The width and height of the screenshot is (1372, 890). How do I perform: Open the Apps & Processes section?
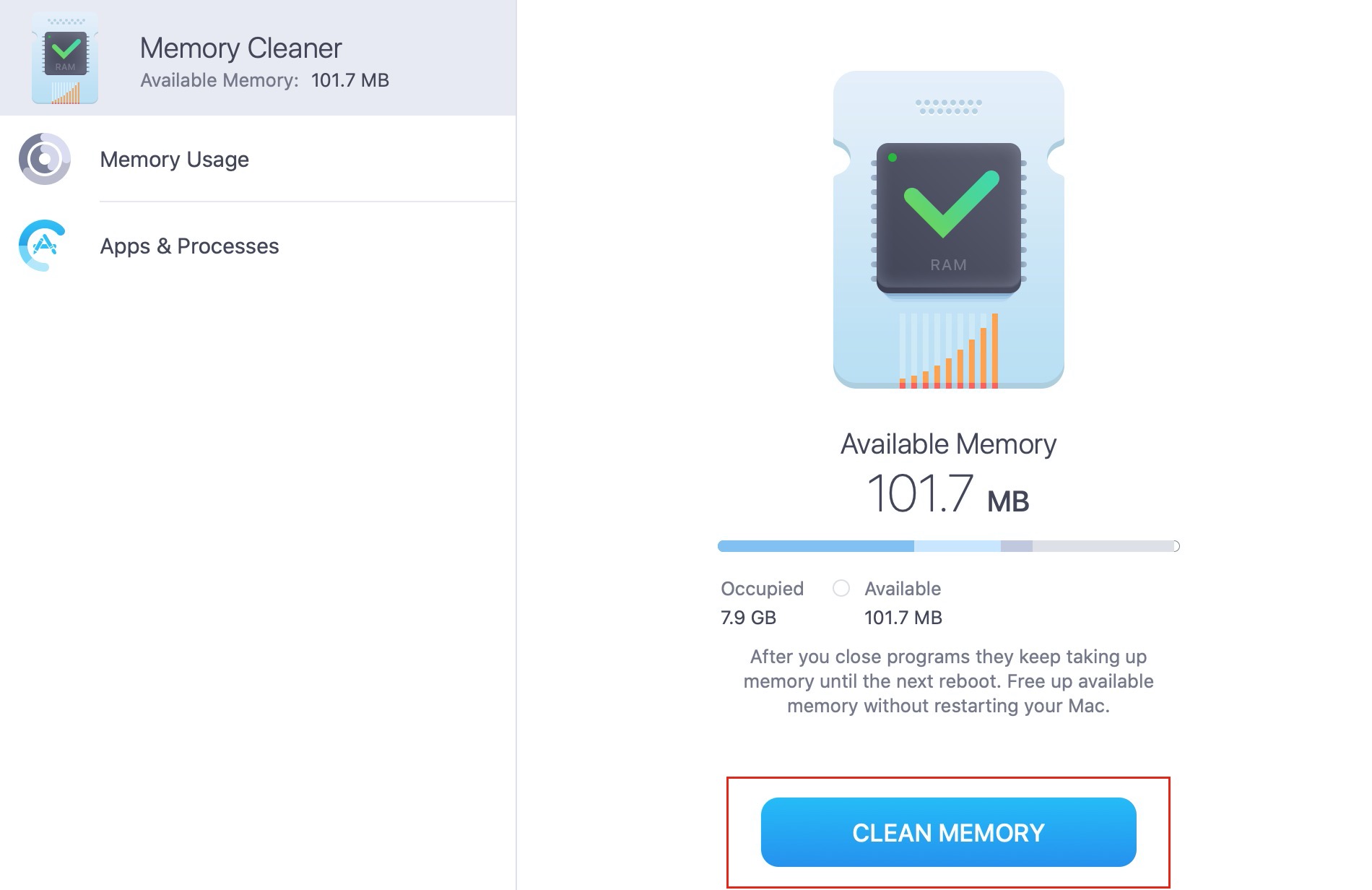[258, 246]
